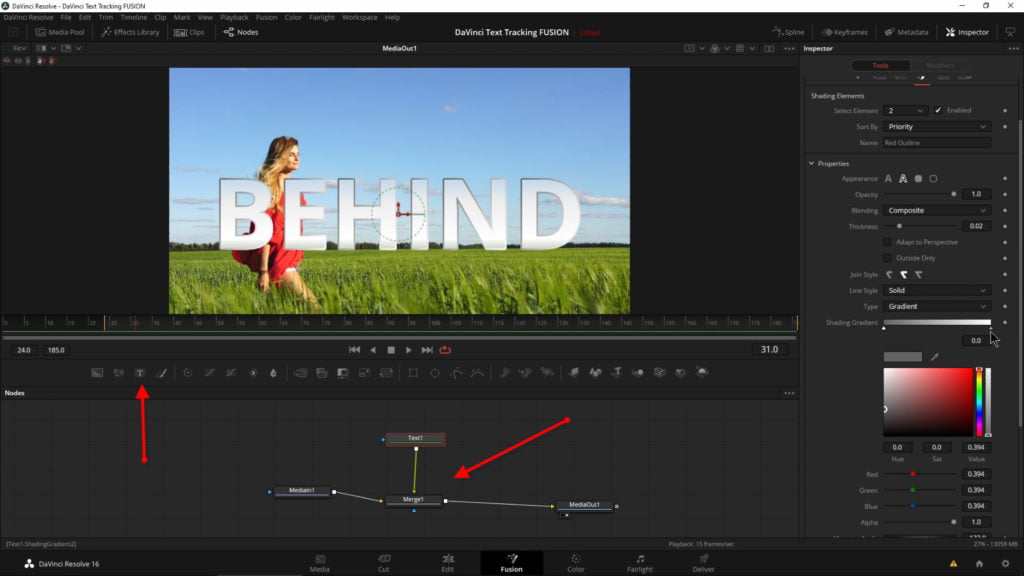Enable Adapt to Perspective checkbox

[x=887, y=242]
